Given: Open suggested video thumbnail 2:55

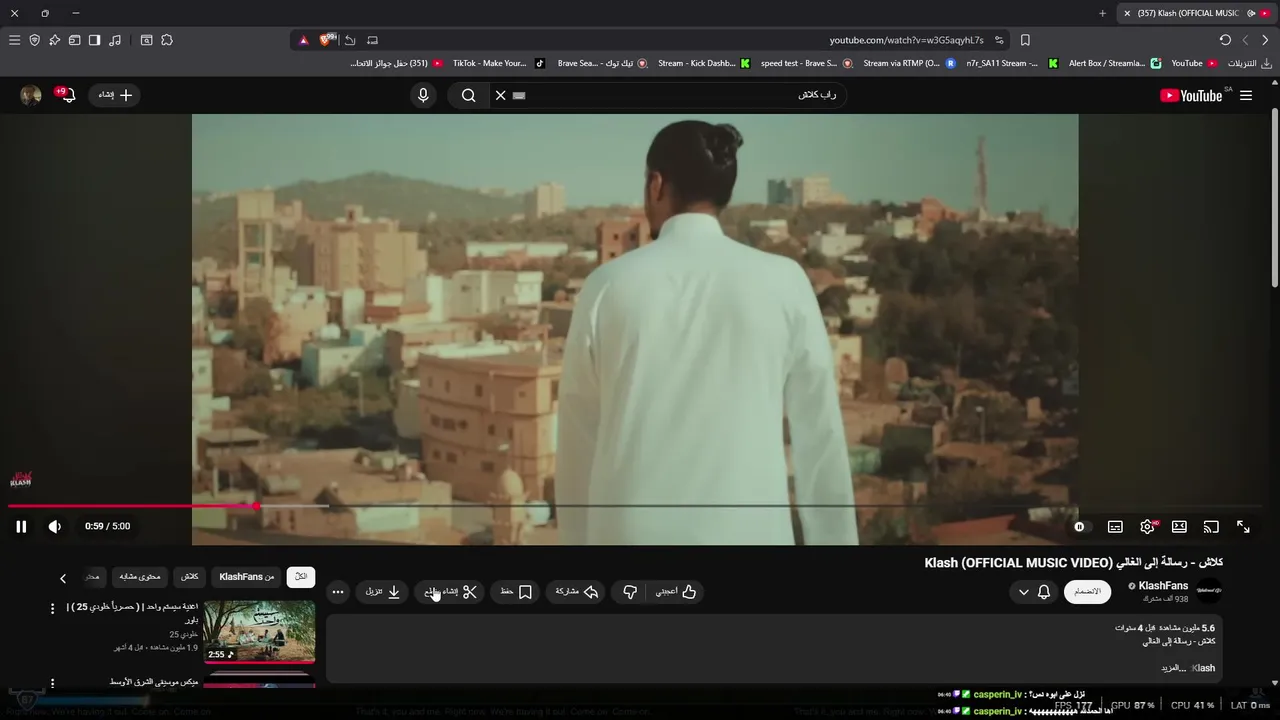Looking at the screenshot, I should coord(259,631).
